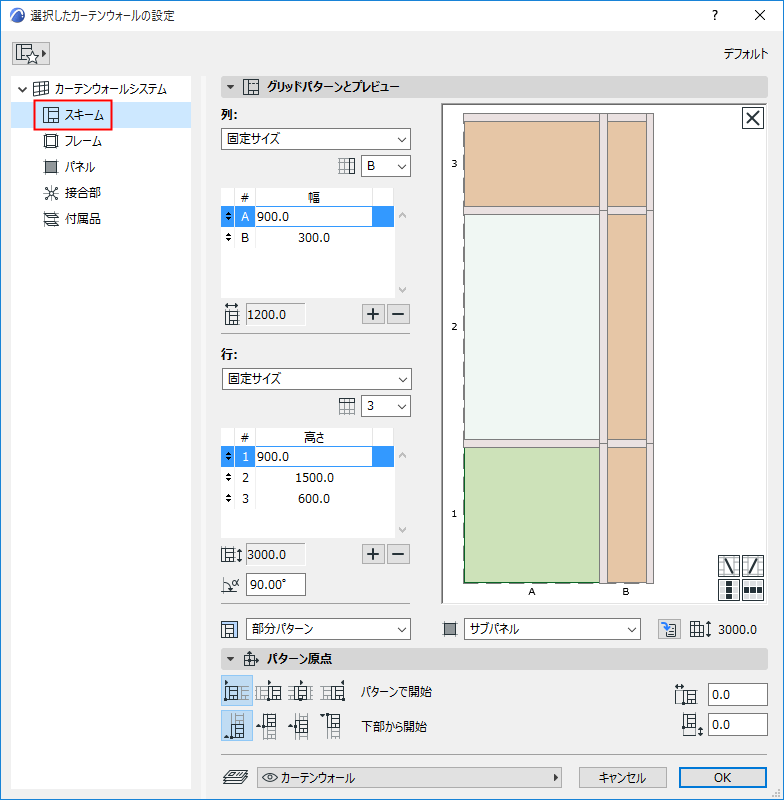Collapse the カーテンウォールシステム tree node
The image size is (784, 800).
pyautogui.click(x=22, y=89)
